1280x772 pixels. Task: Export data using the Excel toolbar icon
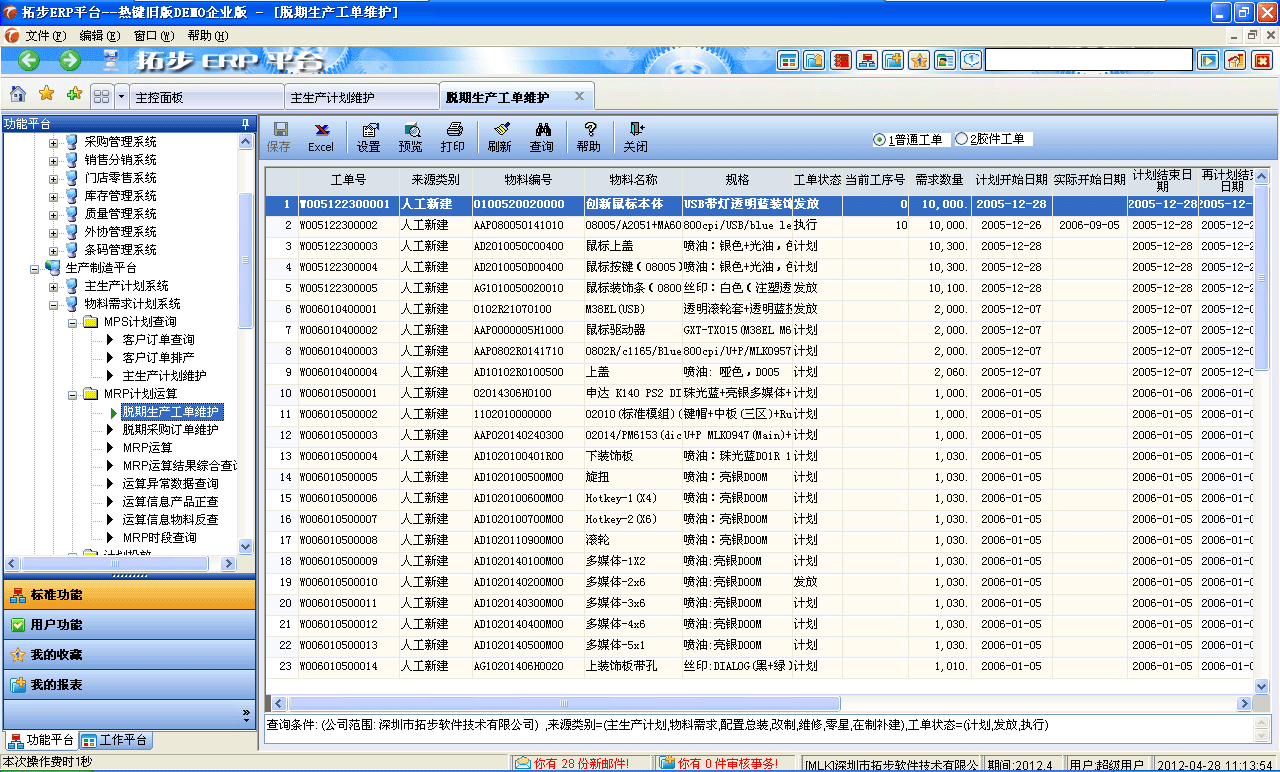tap(321, 137)
